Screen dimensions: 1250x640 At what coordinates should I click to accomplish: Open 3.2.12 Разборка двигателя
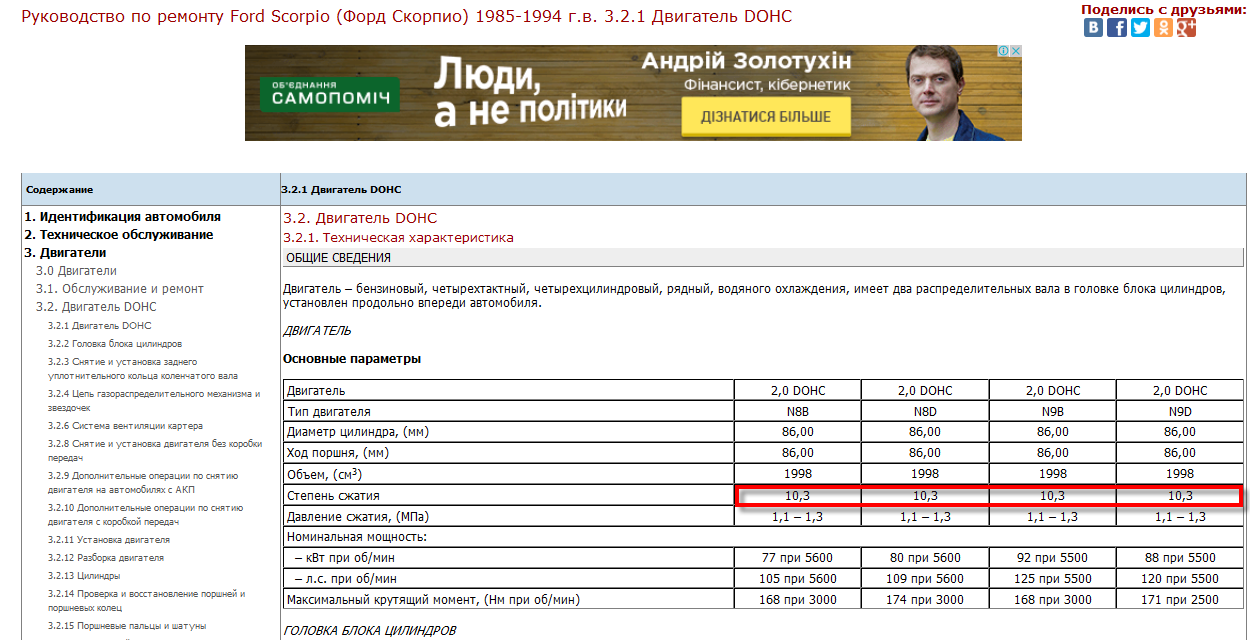[106, 557]
